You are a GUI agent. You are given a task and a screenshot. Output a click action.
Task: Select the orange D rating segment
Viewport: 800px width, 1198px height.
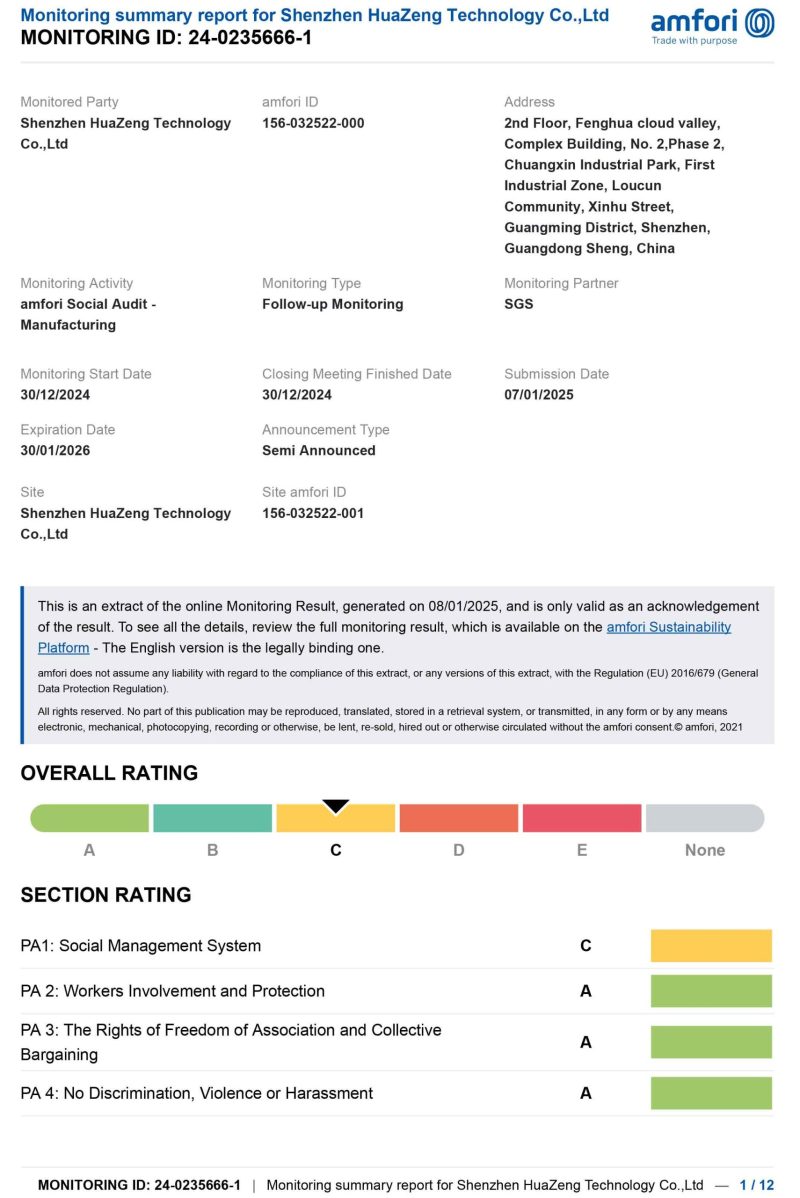[x=458, y=818]
